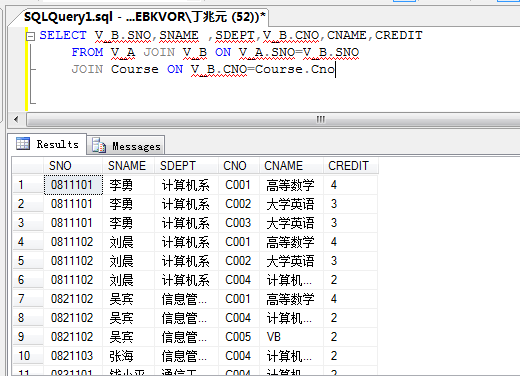The image size is (520, 376).
Task: Click CREDIT cell 4 in row 4
Action: (x=350, y=242)
